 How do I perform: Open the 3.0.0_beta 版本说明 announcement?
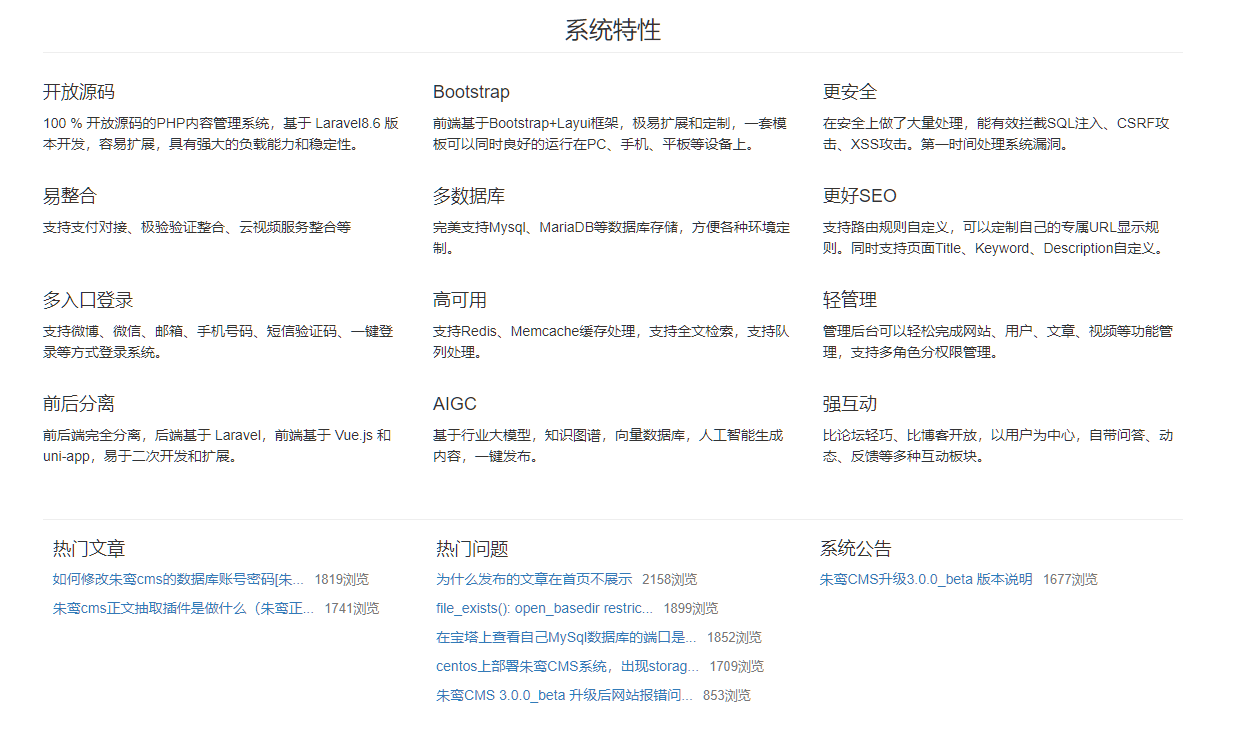(925, 579)
